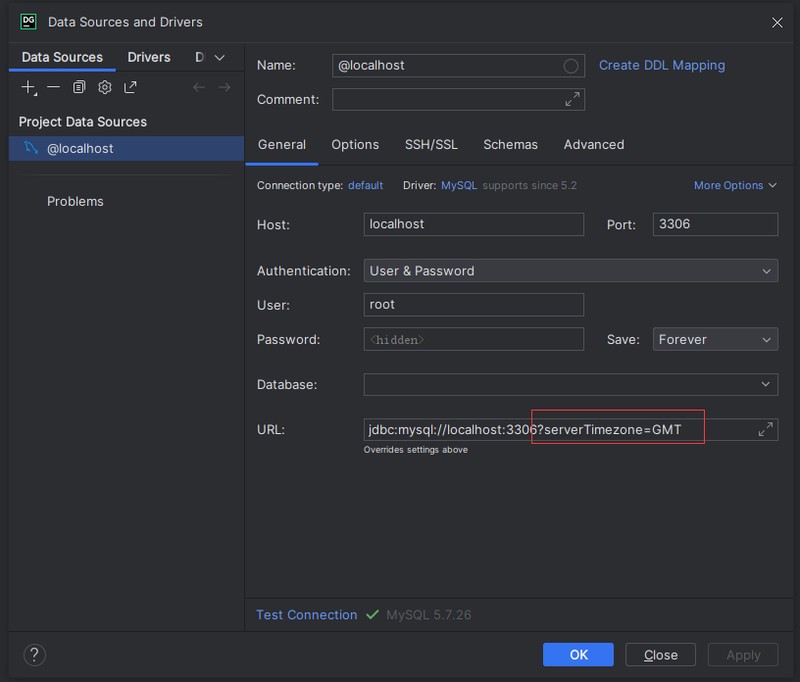The image size is (800, 682).
Task: Click the OK button
Action: (578, 655)
